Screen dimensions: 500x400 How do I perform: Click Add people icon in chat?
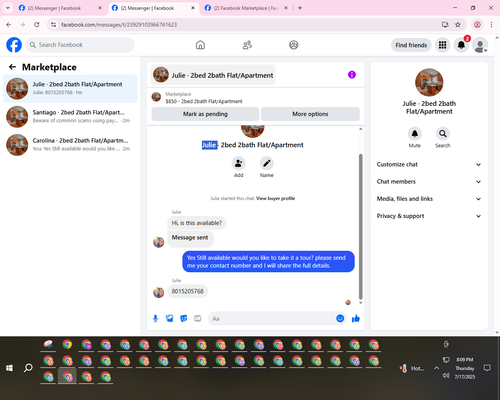[239, 163]
